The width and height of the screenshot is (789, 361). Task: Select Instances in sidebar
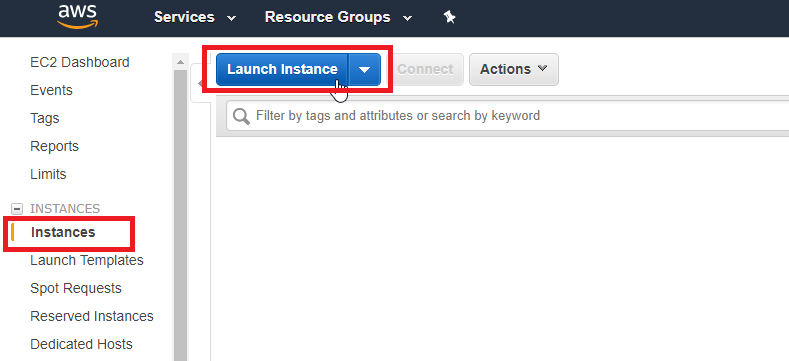click(63, 232)
